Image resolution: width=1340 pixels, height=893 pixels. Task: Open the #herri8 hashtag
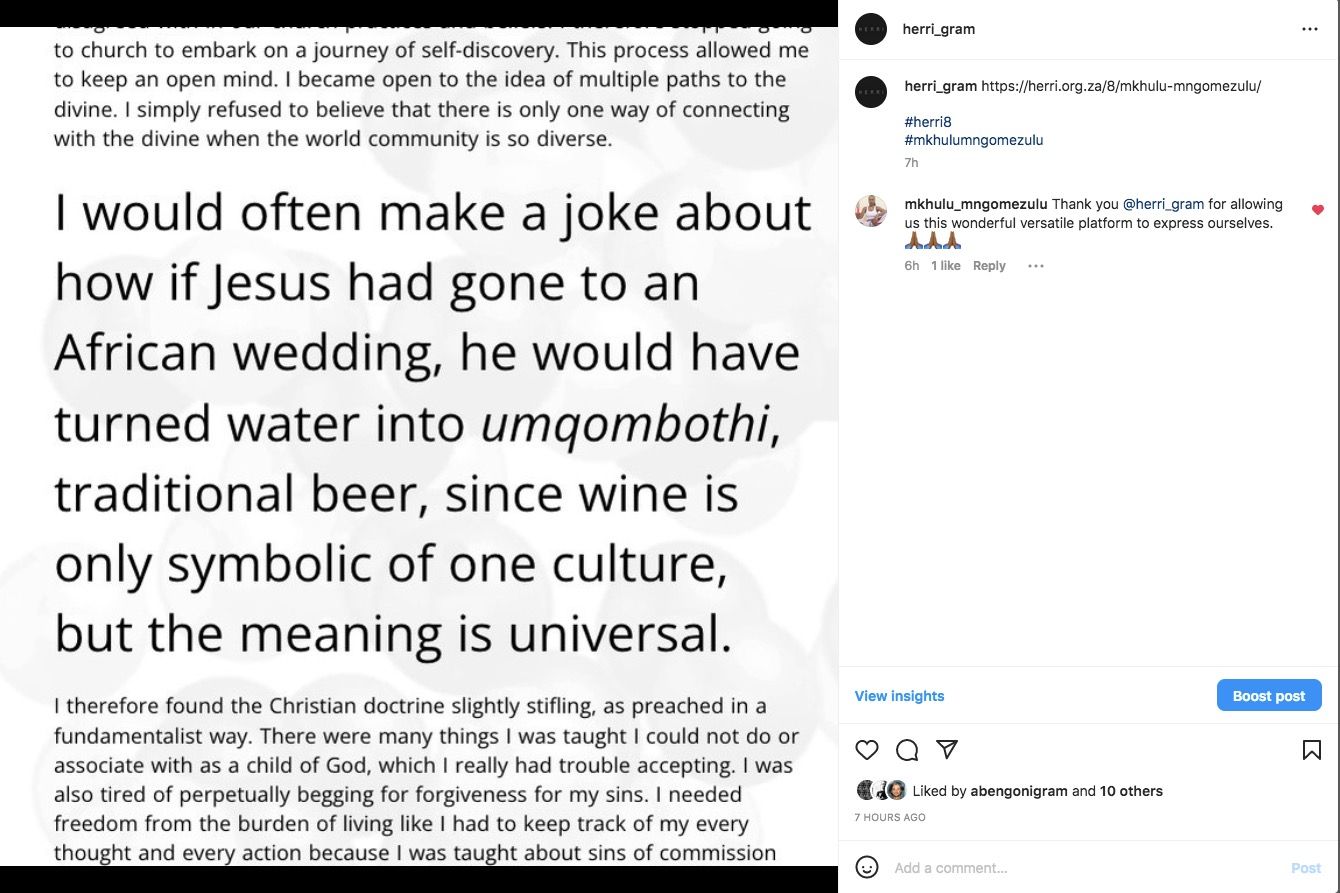pyautogui.click(x=927, y=122)
